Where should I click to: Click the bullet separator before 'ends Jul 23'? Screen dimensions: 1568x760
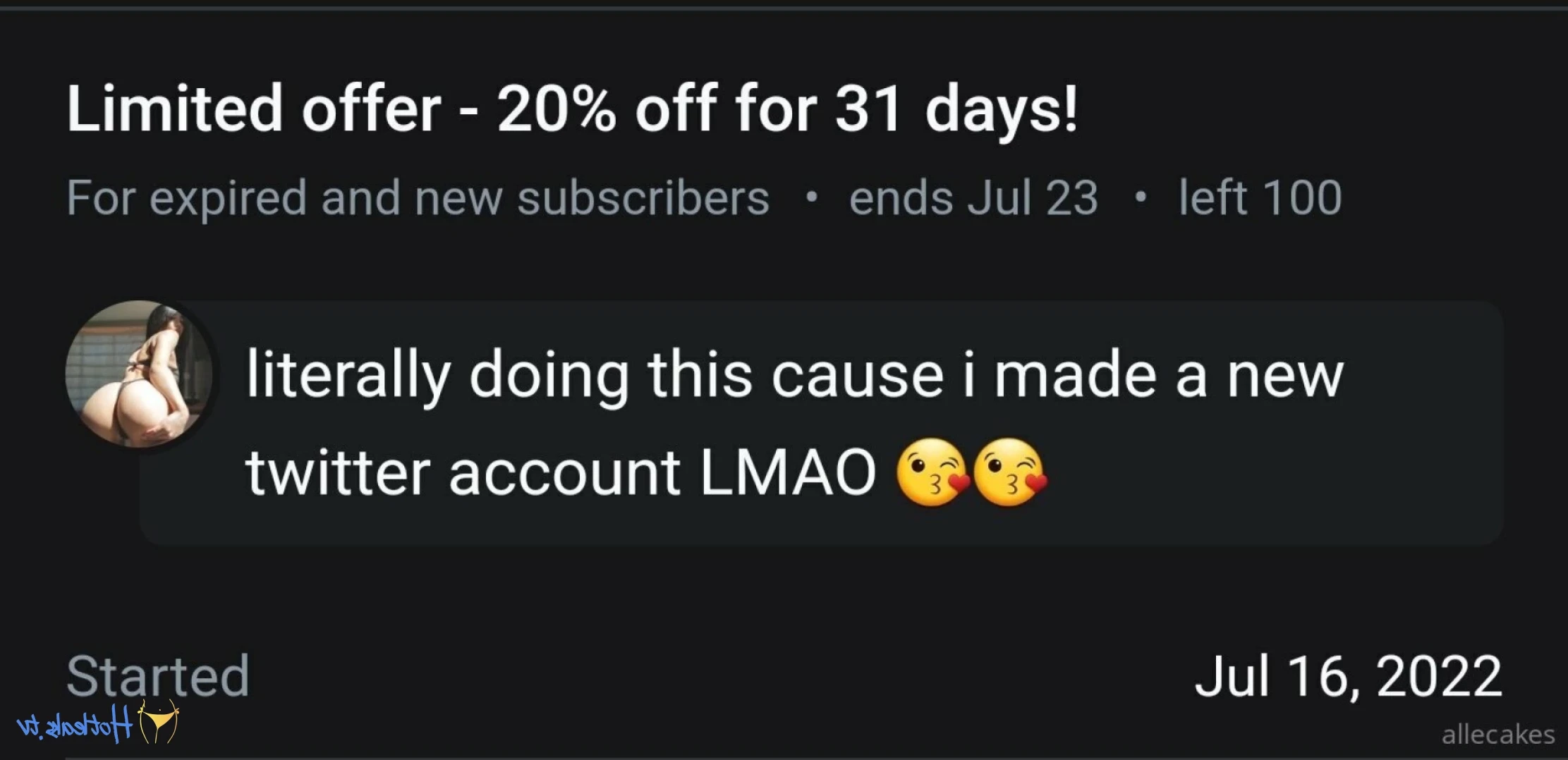coord(811,197)
